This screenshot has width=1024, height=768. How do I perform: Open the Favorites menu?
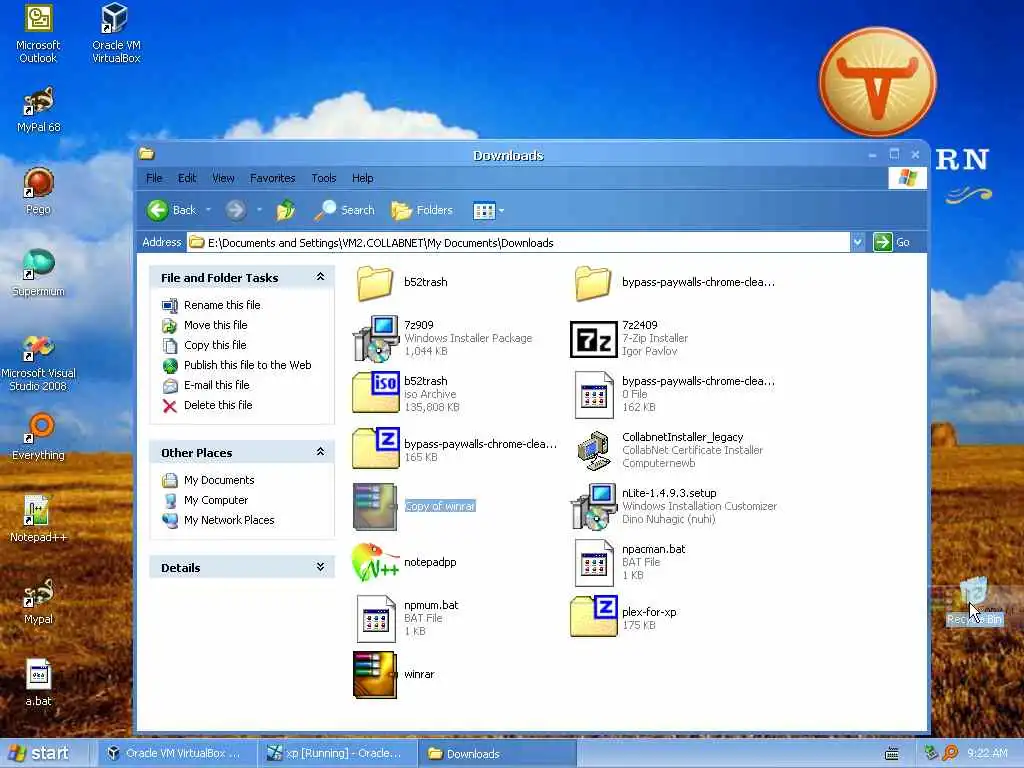[272, 178]
